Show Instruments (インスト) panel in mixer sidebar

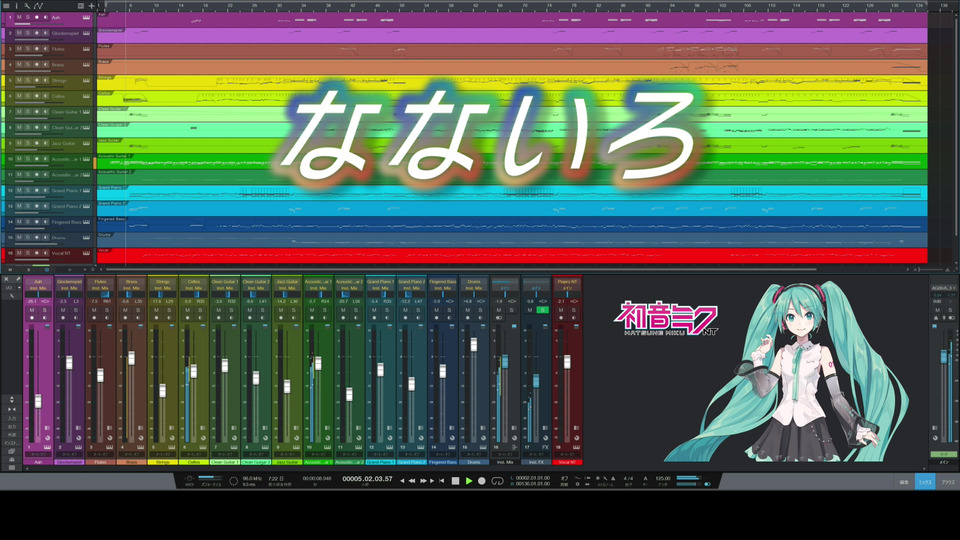pos(12,443)
